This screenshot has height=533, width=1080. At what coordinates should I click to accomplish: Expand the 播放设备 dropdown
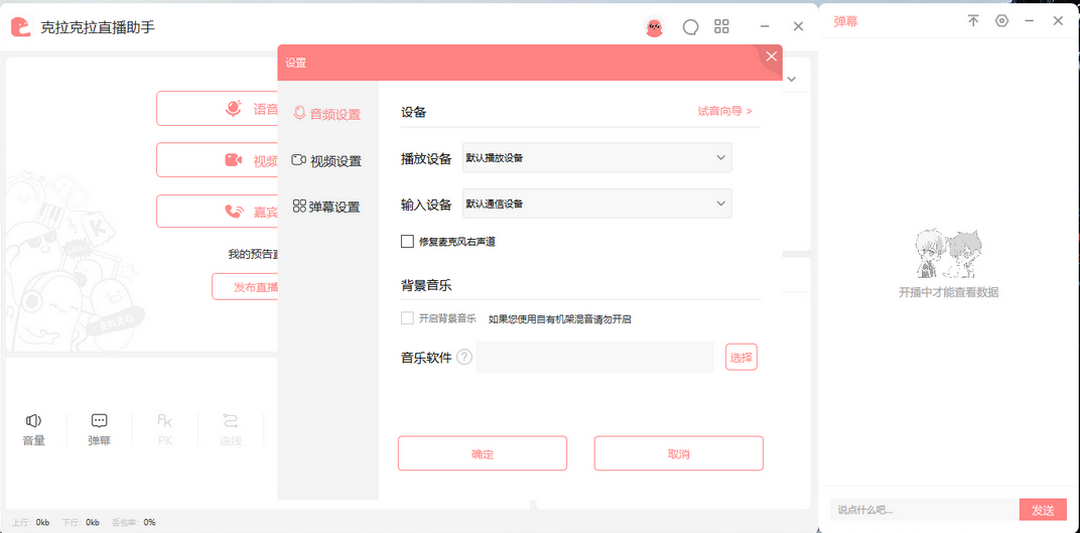pyautogui.click(x=597, y=158)
